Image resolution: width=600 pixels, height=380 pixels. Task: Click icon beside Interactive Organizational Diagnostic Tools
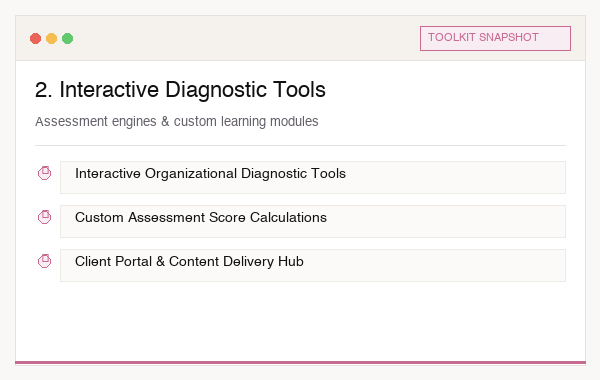click(x=44, y=173)
